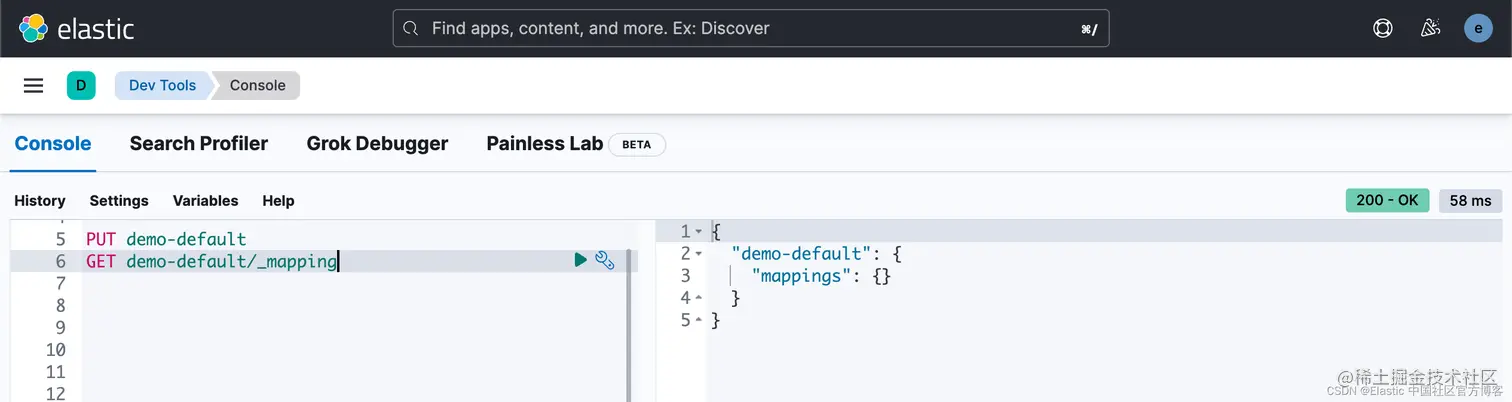
Task: Click the green 'D' space avatar
Action: coord(80,85)
